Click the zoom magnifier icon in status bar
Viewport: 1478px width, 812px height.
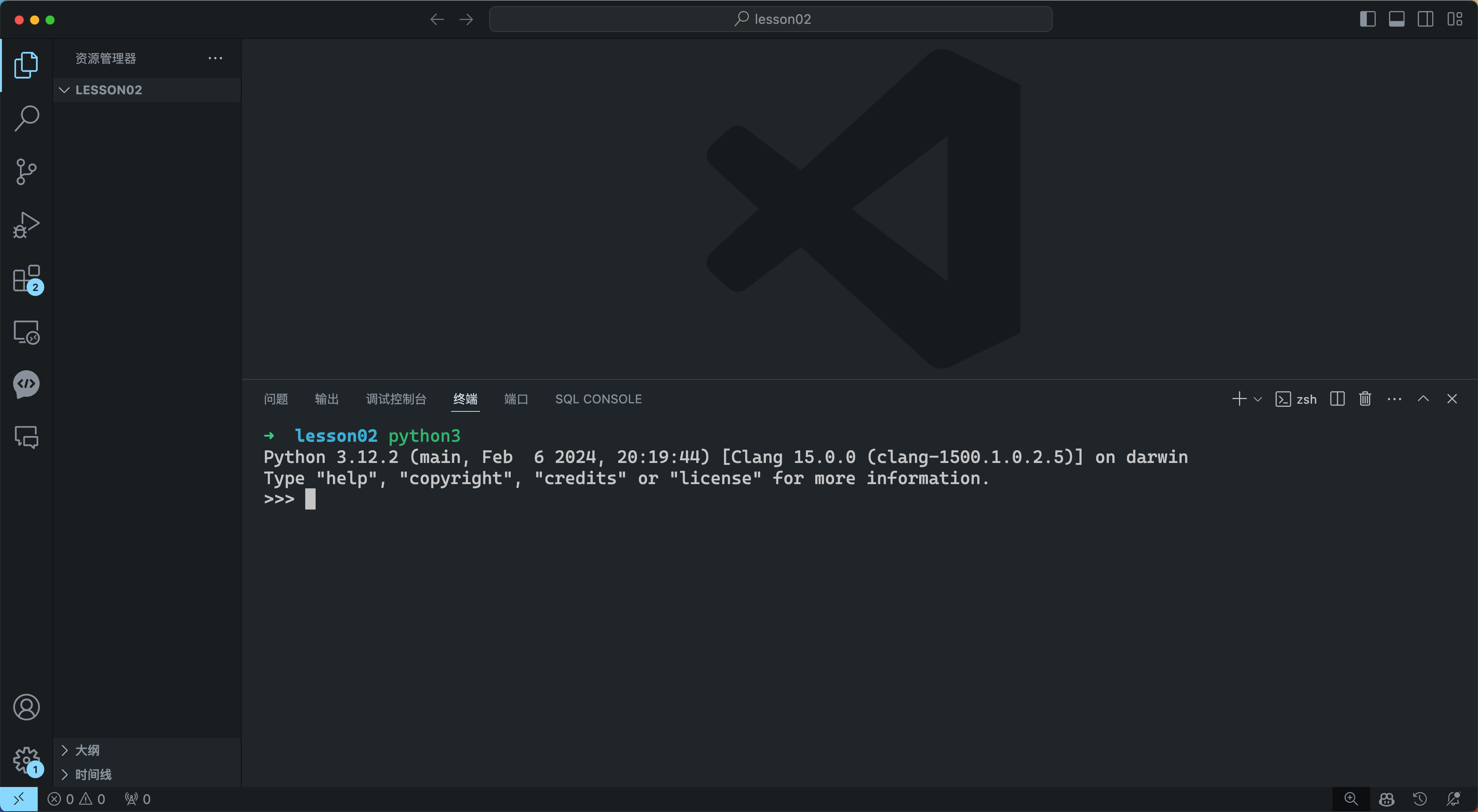(x=1351, y=799)
